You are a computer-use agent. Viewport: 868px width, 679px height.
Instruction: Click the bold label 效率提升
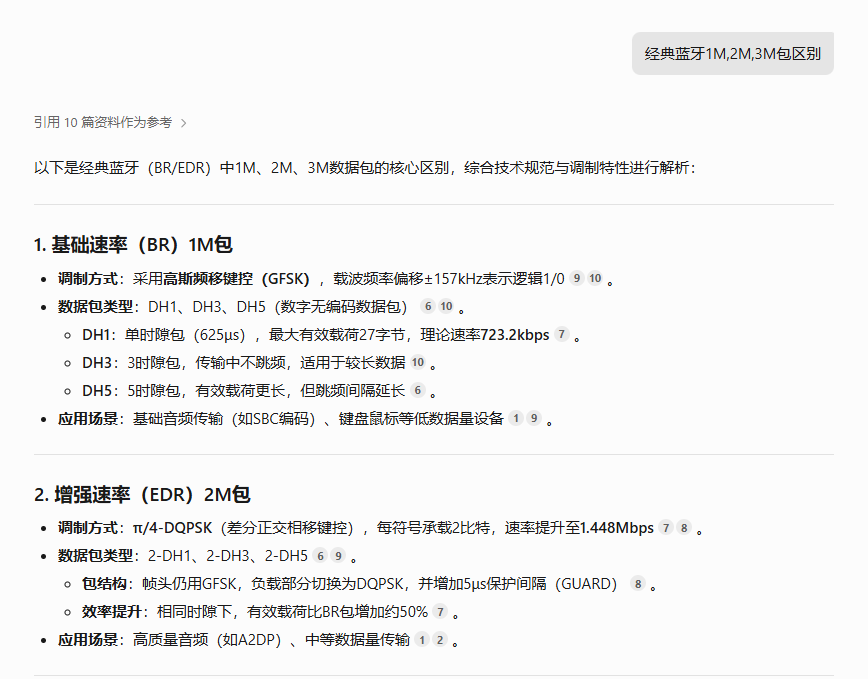coord(112,611)
